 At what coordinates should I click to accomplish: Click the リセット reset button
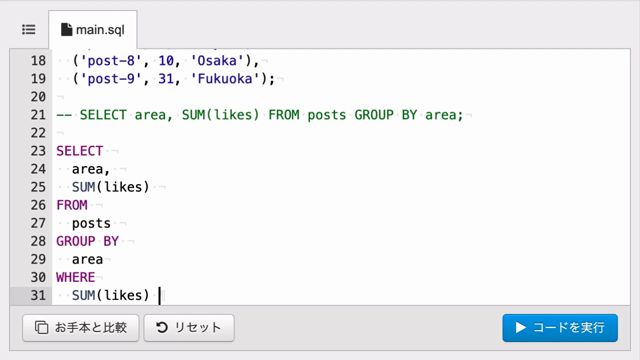pyautogui.click(x=189, y=327)
